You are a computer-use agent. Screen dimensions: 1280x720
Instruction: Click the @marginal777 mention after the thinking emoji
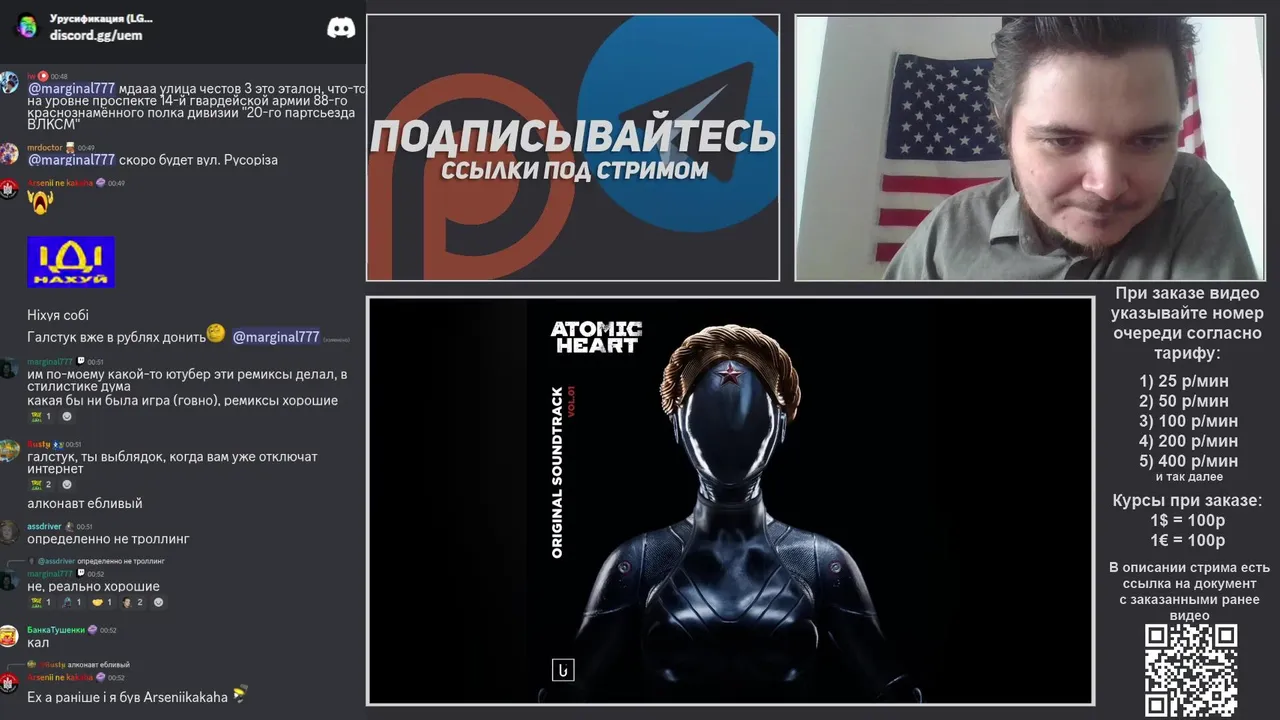(276, 337)
